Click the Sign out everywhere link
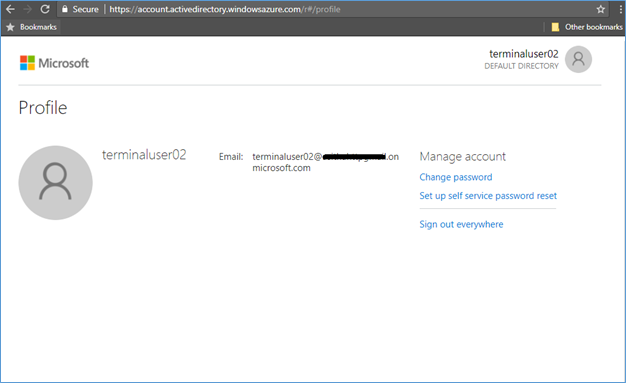 click(461, 224)
